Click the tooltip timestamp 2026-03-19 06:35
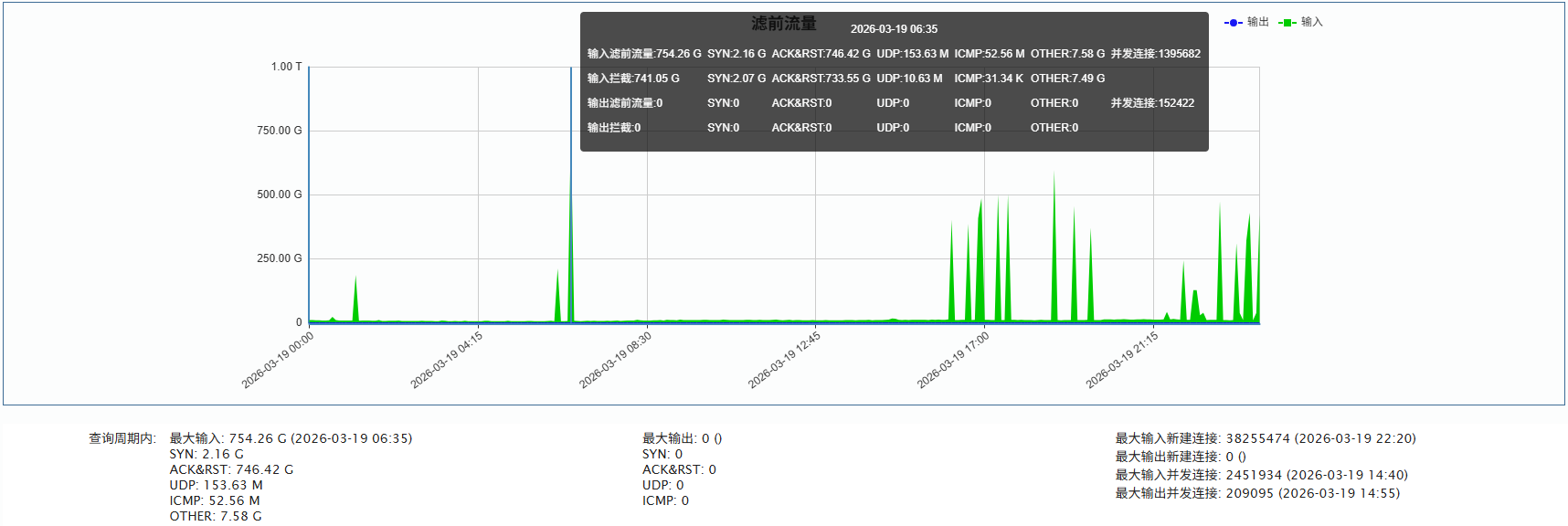Viewport: 1568px width, 526px height. click(x=894, y=29)
